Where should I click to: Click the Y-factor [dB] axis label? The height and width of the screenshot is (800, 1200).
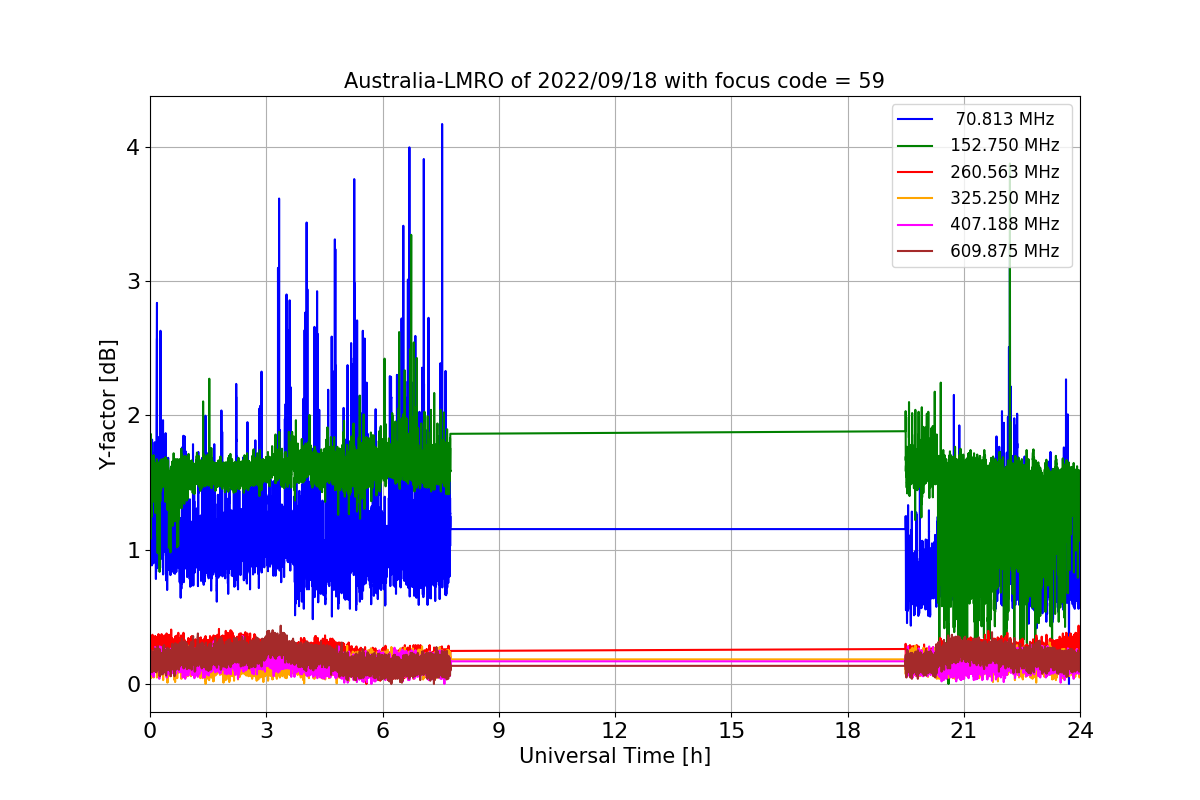click(108, 404)
